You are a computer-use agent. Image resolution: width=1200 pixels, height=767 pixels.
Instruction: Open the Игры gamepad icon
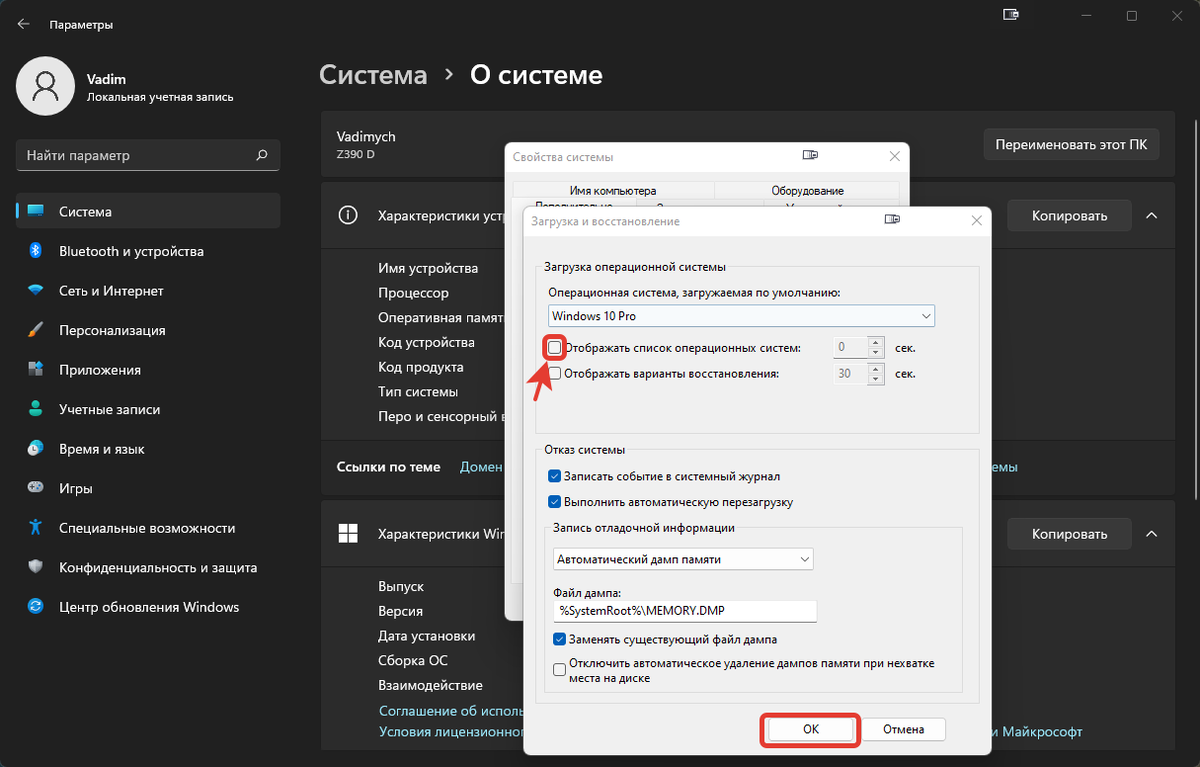(x=36, y=488)
